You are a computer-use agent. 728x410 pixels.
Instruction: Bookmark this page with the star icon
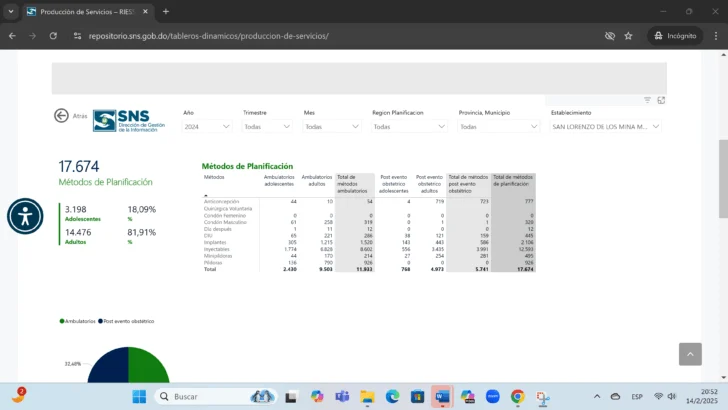(x=628, y=35)
